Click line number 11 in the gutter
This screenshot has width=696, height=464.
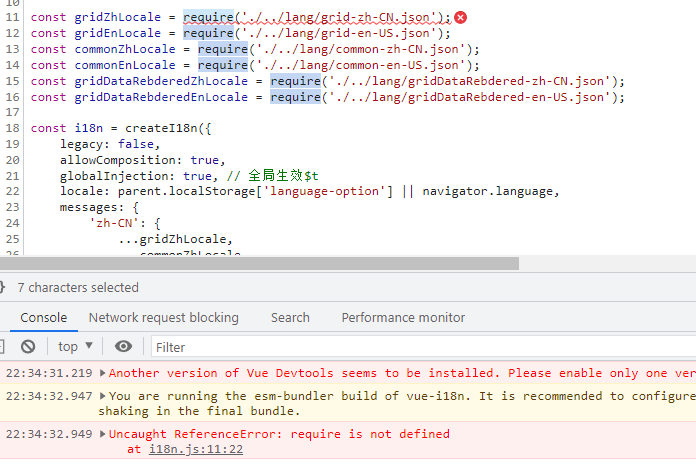[12, 17]
